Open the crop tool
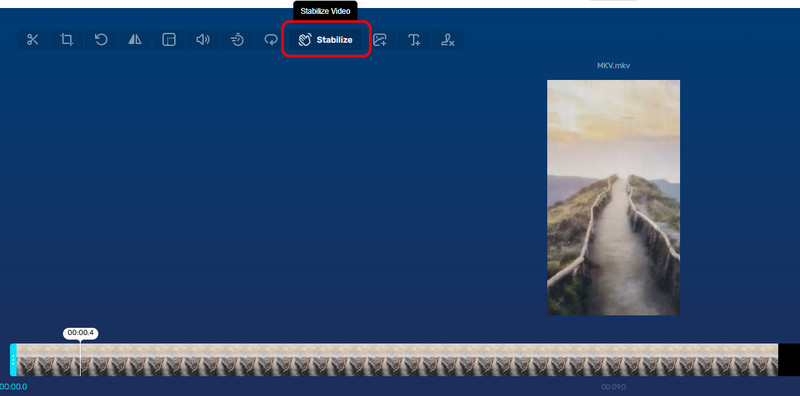The height and width of the screenshot is (396, 800). 67,40
